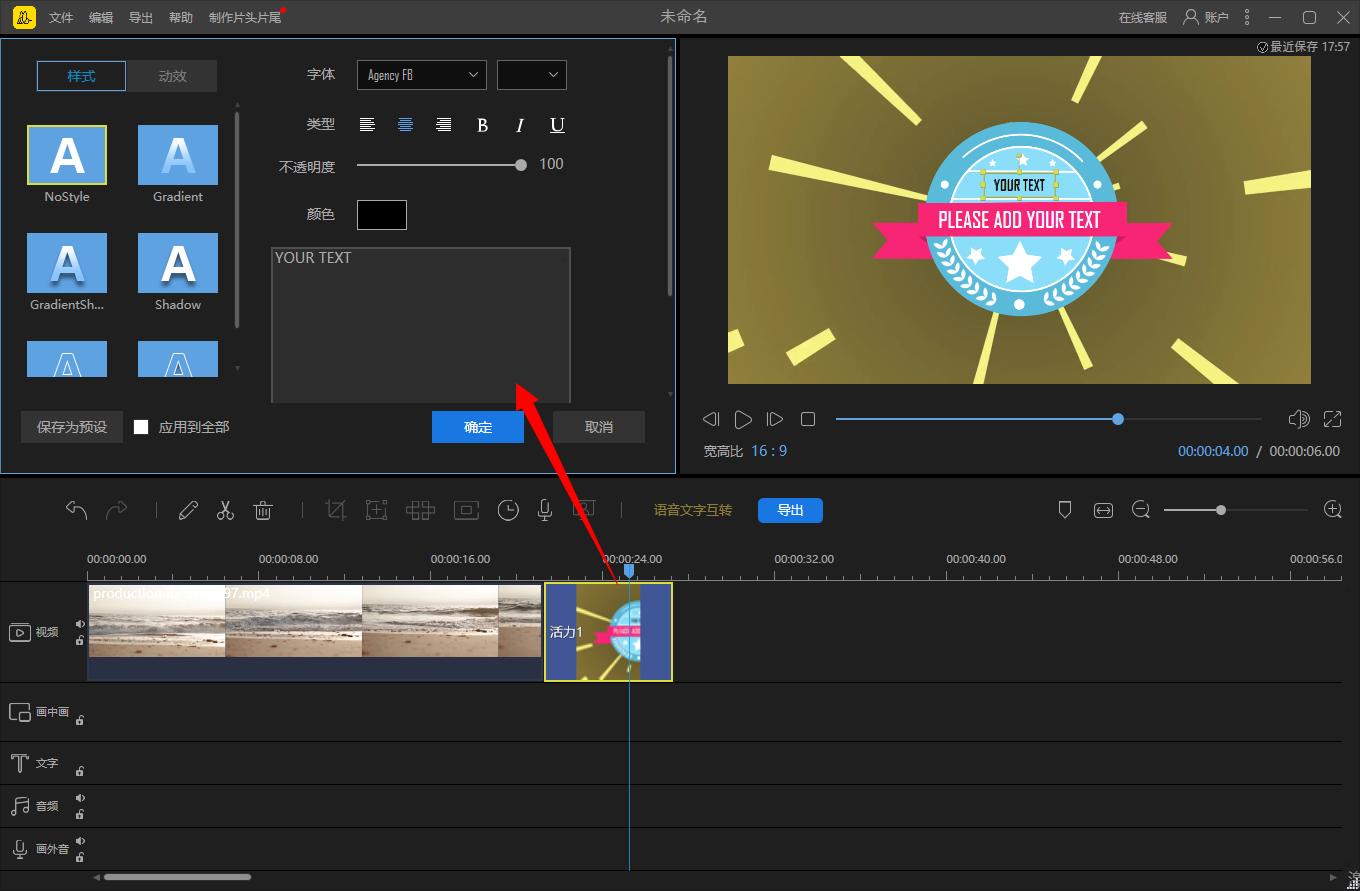Click the fullscreen preview icon
Image resolution: width=1360 pixels, height=891 pixels.
click(1332, 419)
